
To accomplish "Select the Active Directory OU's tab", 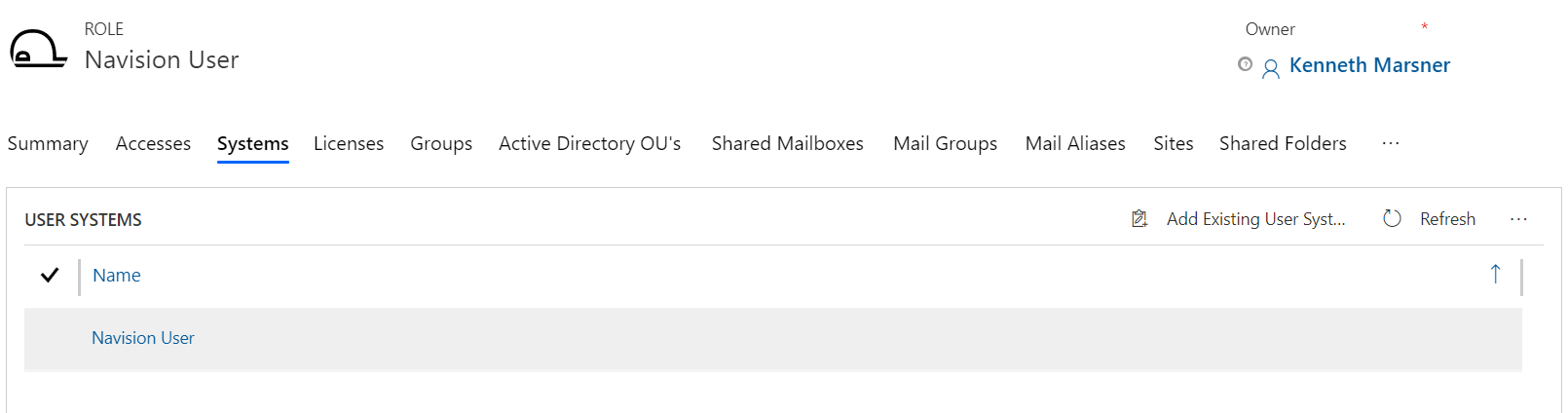I will click(x=589, y=143).
